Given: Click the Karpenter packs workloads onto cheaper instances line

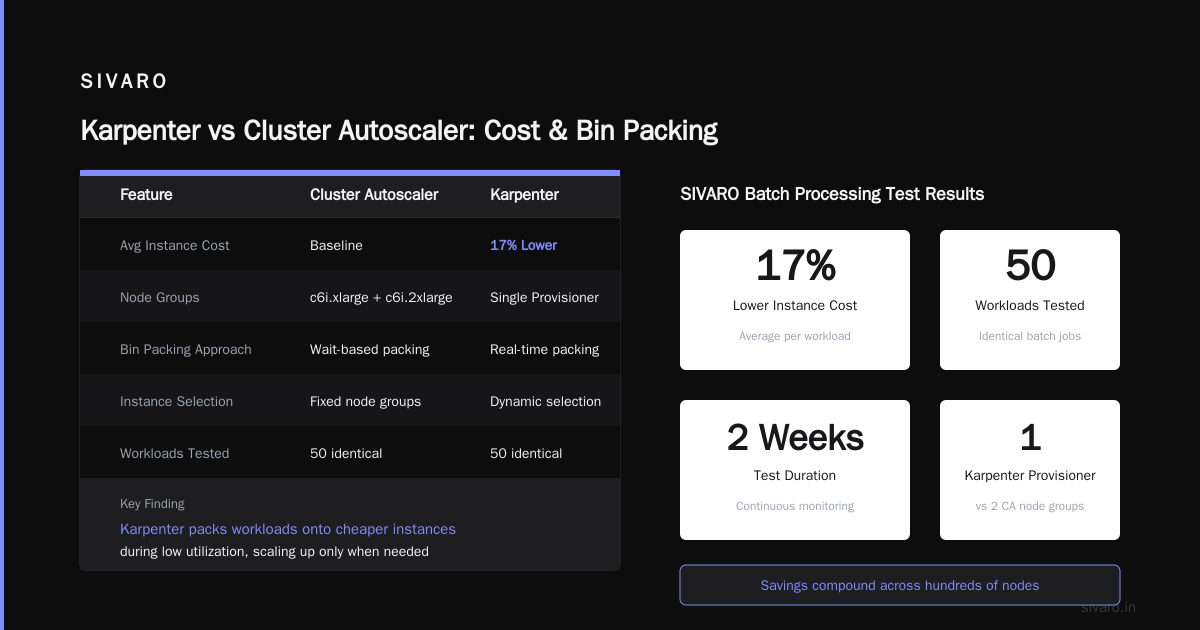Looking at the screenshot, I should 288,529.
